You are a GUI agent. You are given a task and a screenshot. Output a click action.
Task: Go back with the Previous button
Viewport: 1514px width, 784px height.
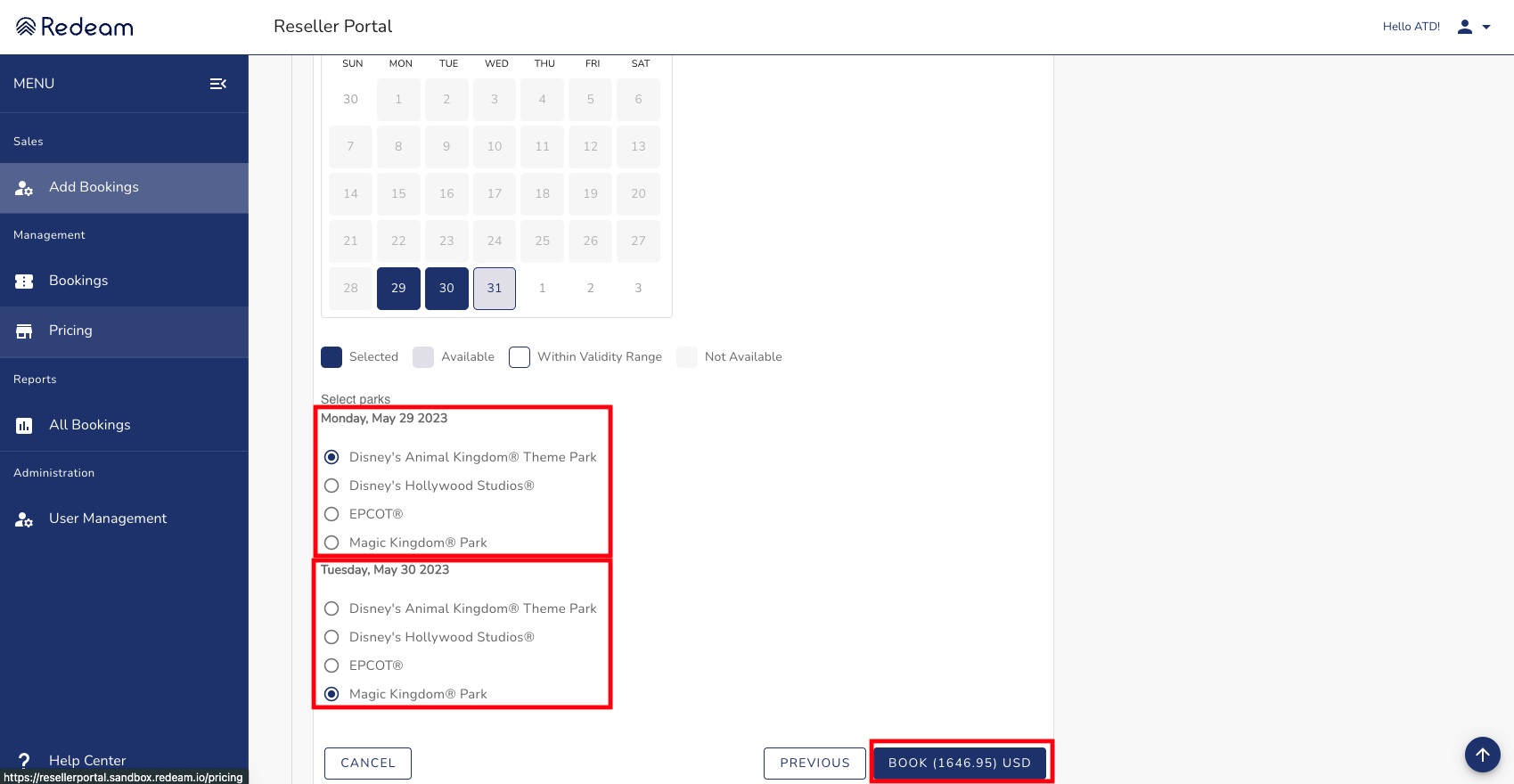point(814,763)
